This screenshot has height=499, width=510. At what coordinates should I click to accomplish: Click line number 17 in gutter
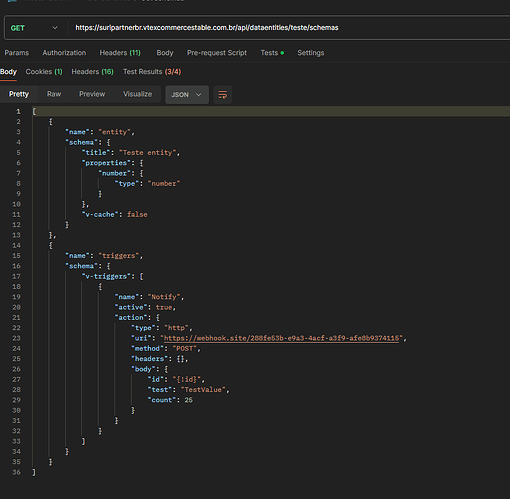16,276
